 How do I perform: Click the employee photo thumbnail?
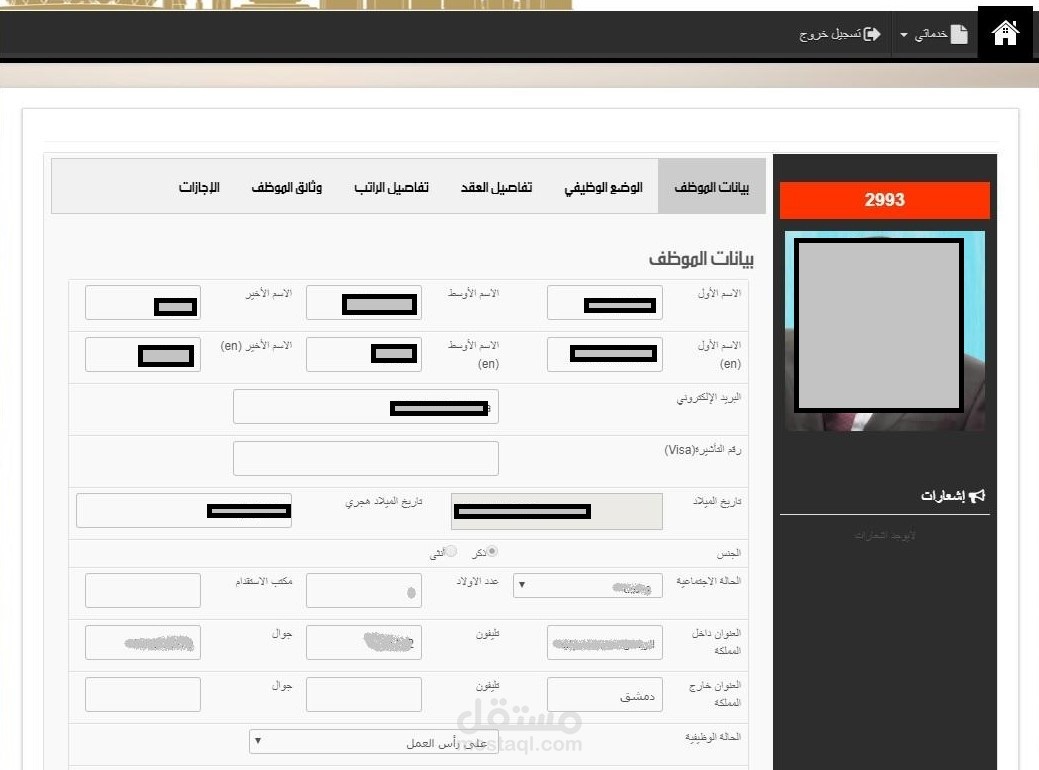pos(883,331)
